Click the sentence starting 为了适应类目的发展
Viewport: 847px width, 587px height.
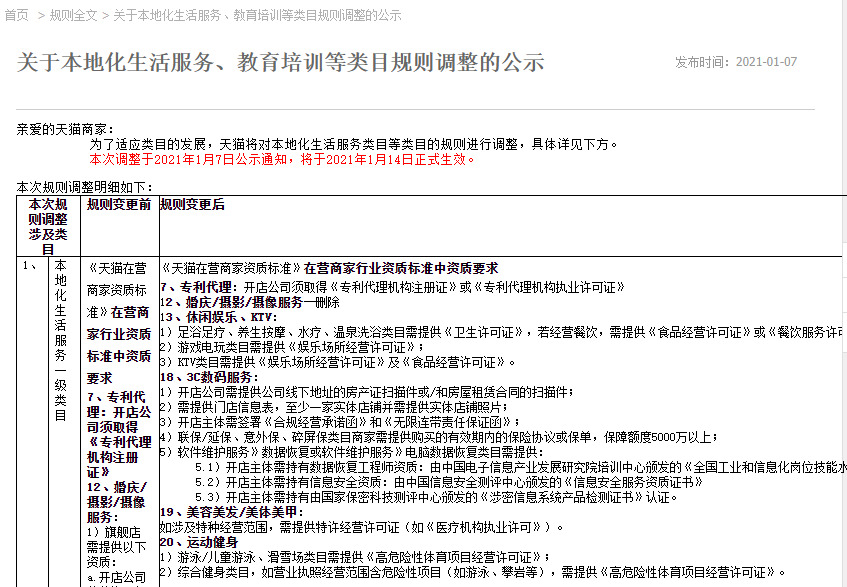click(x=354, y=144)
